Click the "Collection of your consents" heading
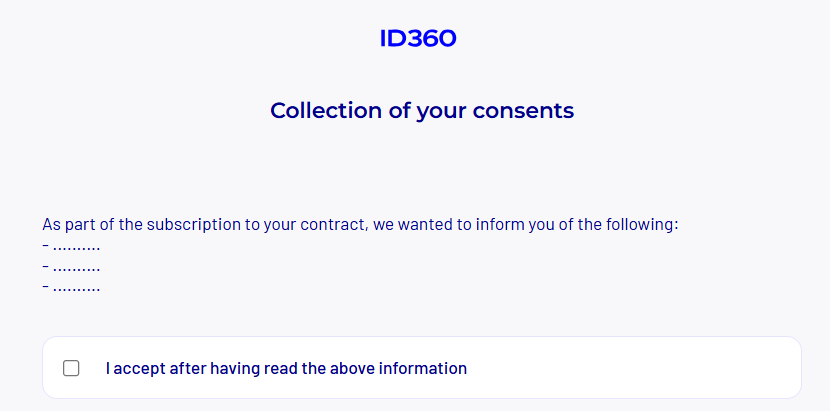Image resolution: width=830 pixels, height=411 pixels. [x=422, y=110]
